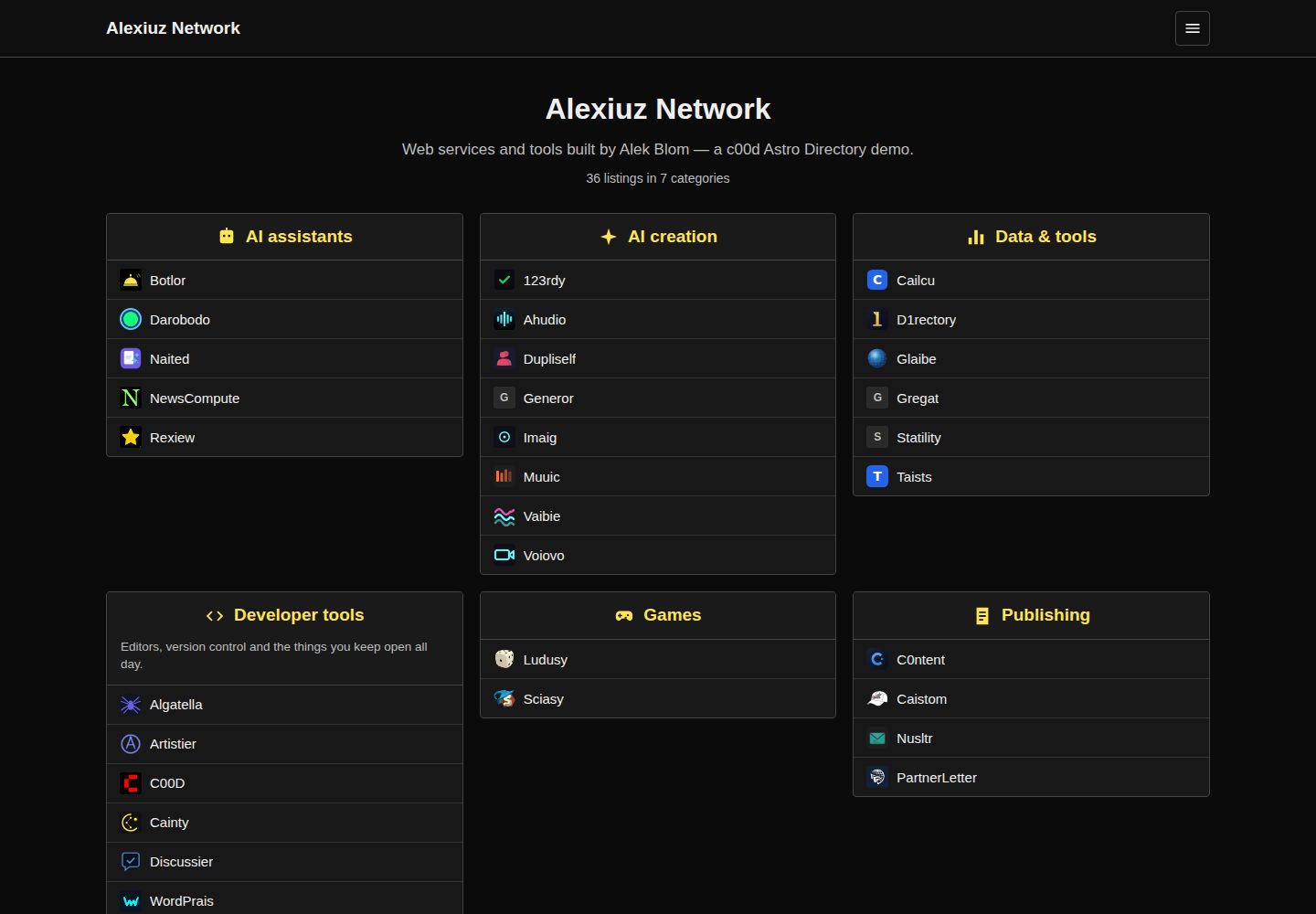
Task: Click the Discussier chat icon
Action: pyautogui.click(x=131, y=862)
